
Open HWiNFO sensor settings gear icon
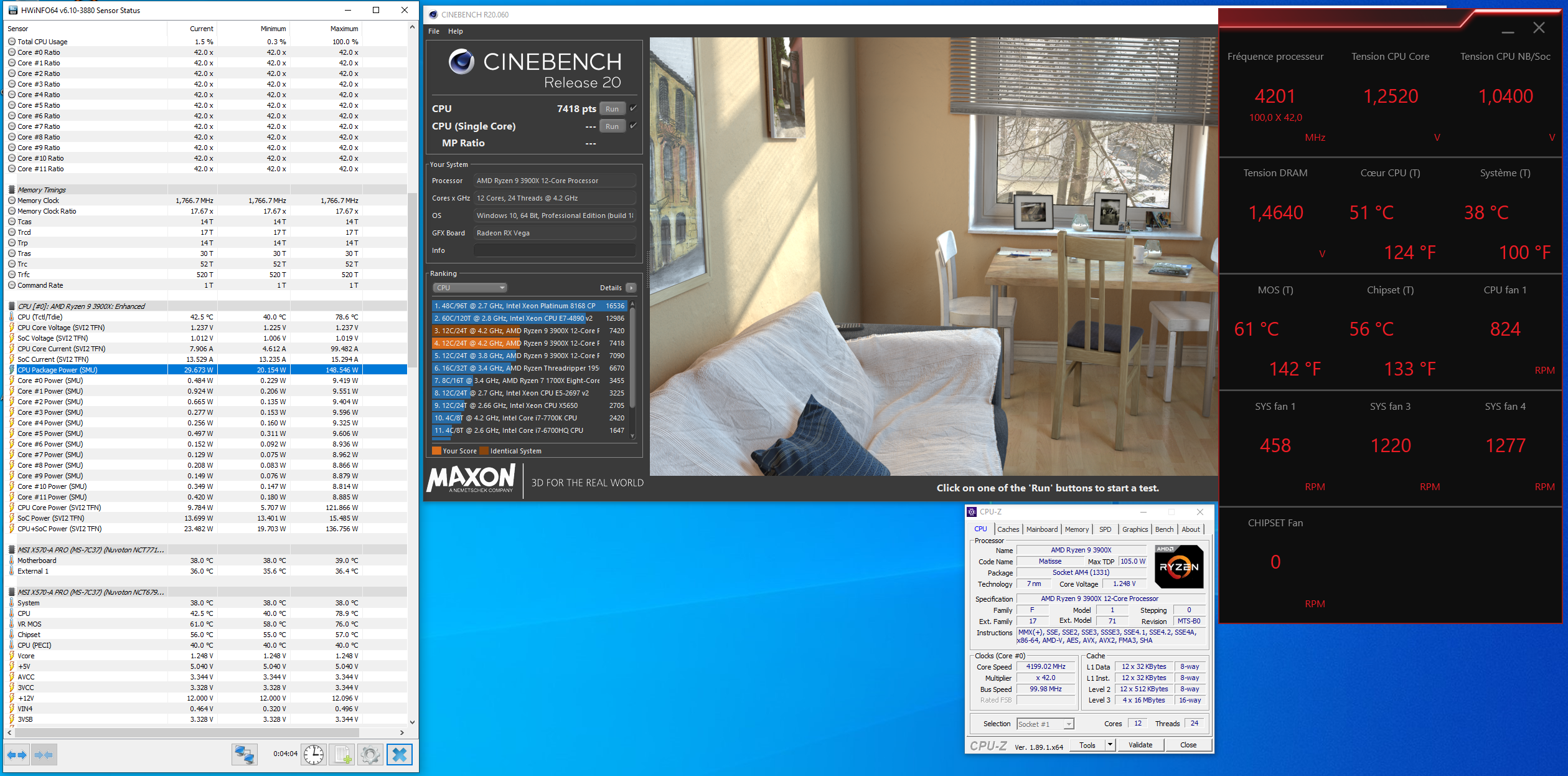(x=370, y=755)
